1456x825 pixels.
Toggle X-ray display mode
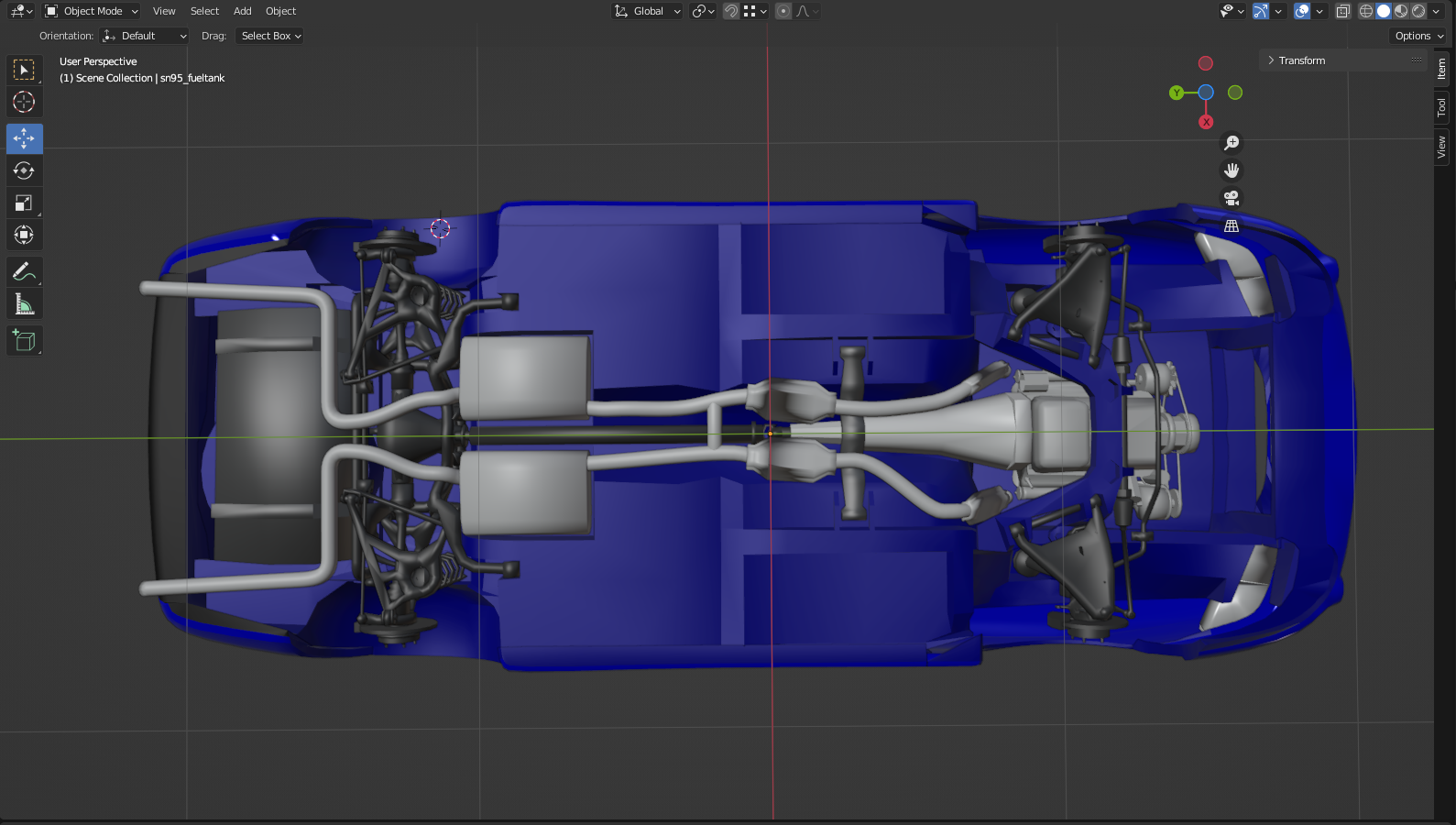pyautogui.click(x=1342, y=11)
